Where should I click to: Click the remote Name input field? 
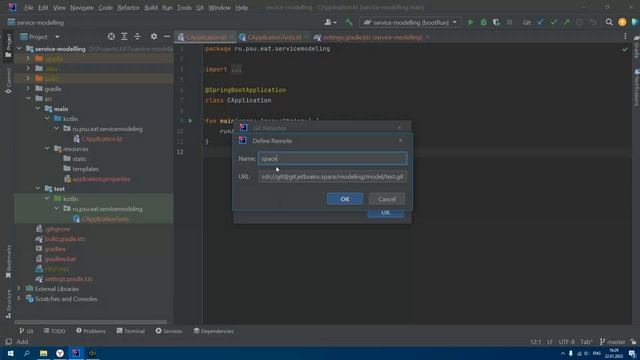332,158
